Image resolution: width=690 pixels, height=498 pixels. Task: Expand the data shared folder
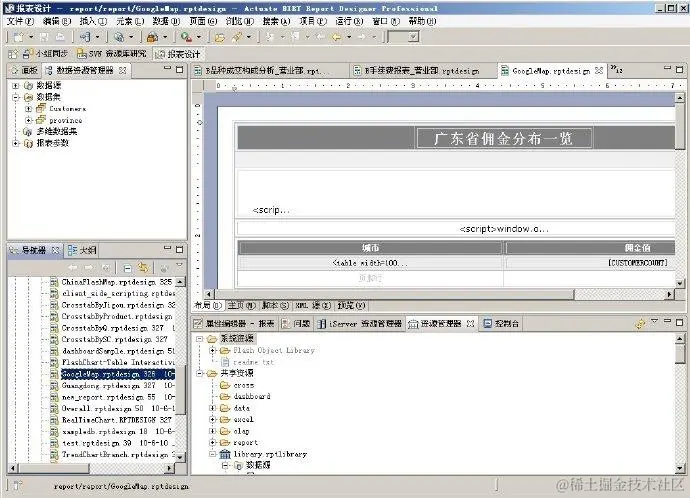tap(213, 408)
